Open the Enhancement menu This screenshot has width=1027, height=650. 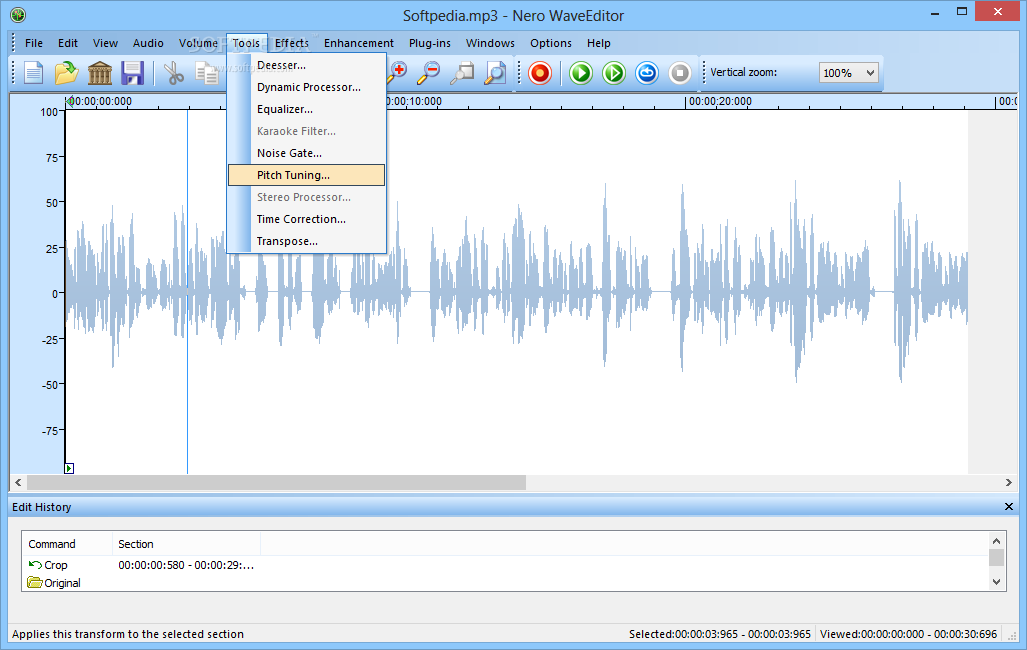[x=359, y=43]
